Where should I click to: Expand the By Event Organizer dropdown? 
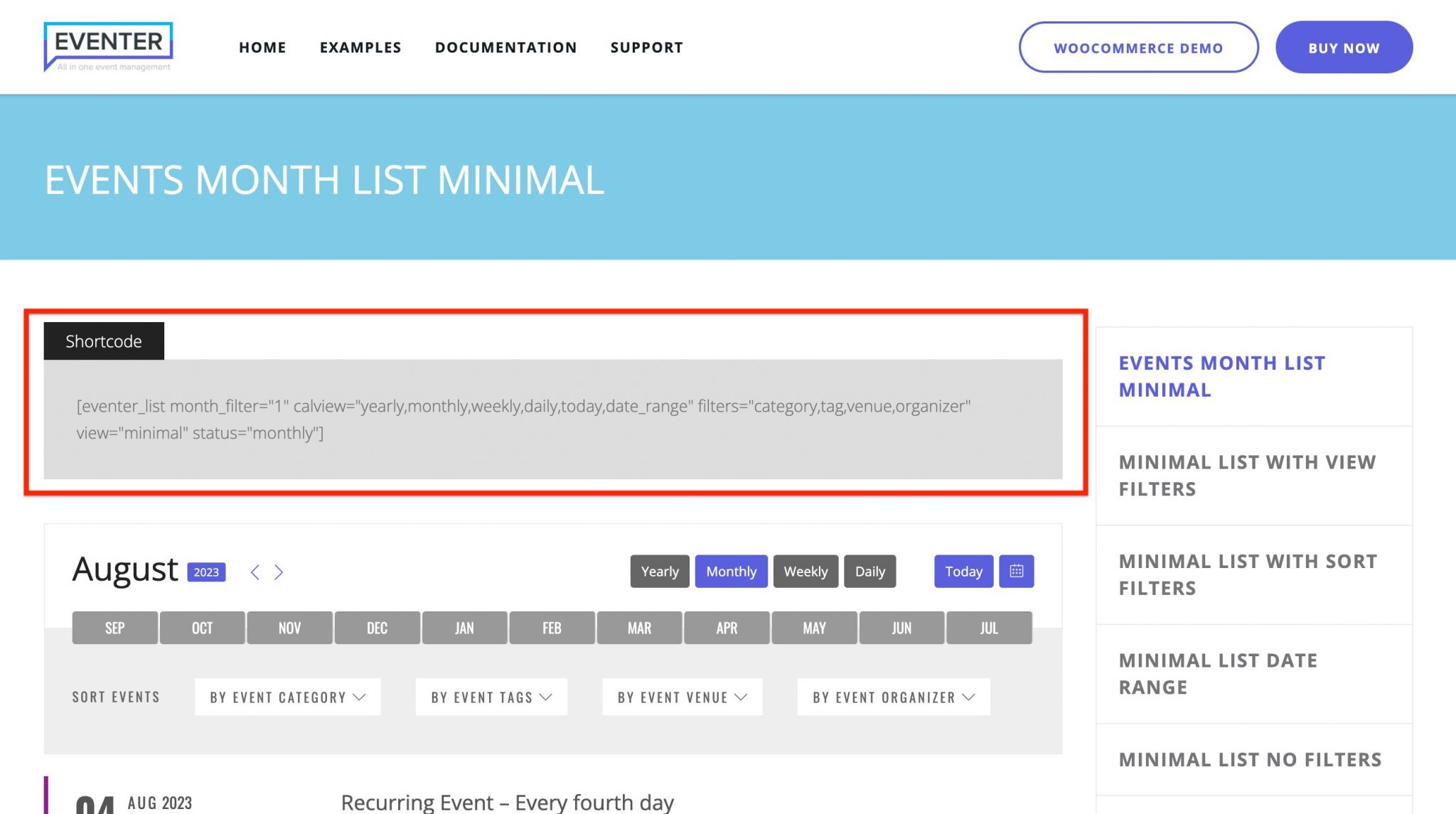tap(894, 697)
